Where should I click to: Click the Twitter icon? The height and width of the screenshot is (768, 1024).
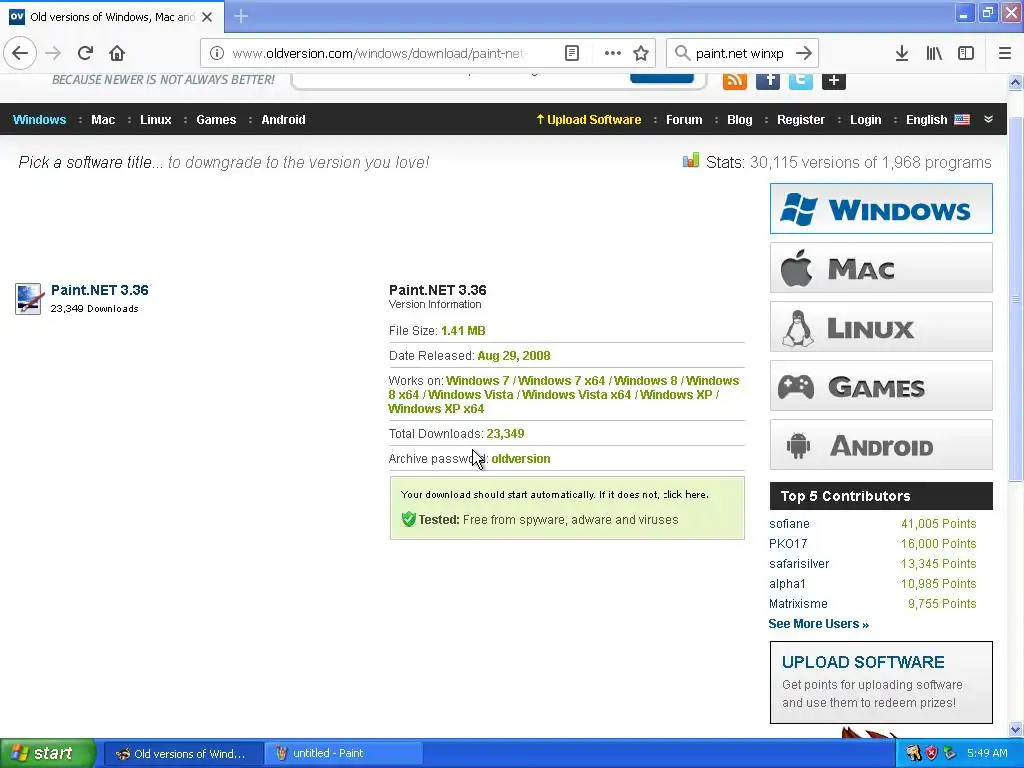(x=801, y=80)
